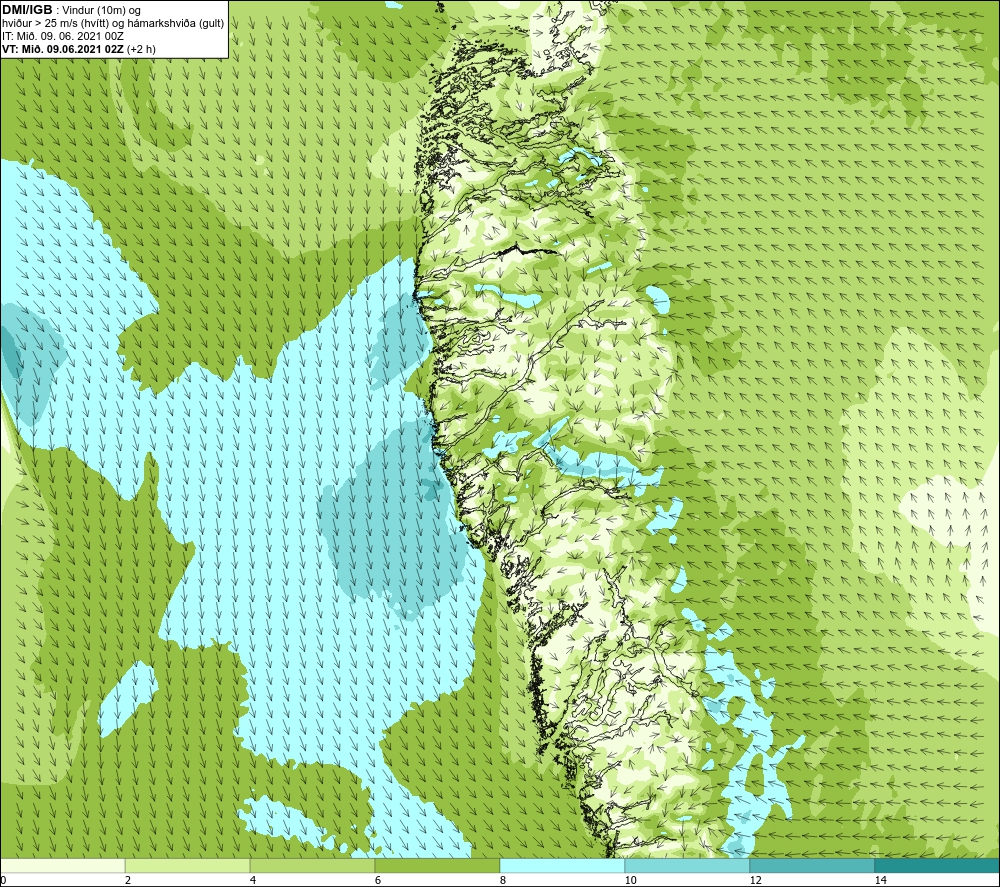The width and height of the screenshot is (1000, 887).
Task: Click the above-14 dark teal scale segment
Action: coord(938,866)
